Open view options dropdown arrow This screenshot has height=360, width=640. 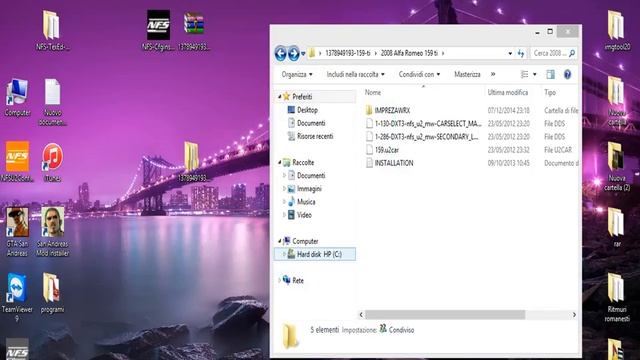[x=535, y=74]
